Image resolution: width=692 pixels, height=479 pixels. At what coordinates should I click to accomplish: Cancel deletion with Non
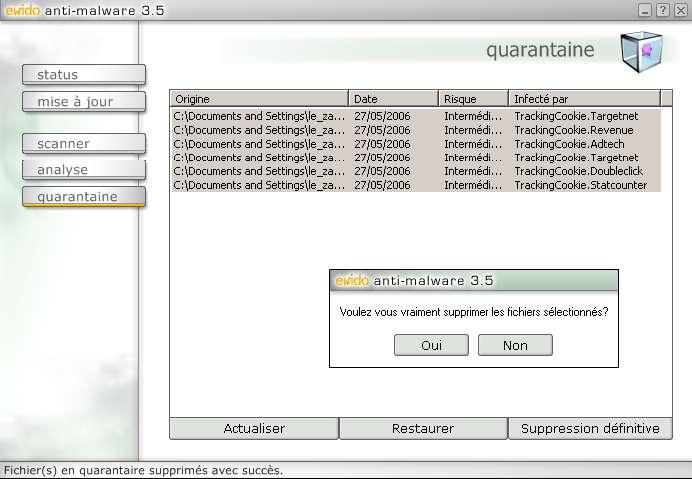515,345
